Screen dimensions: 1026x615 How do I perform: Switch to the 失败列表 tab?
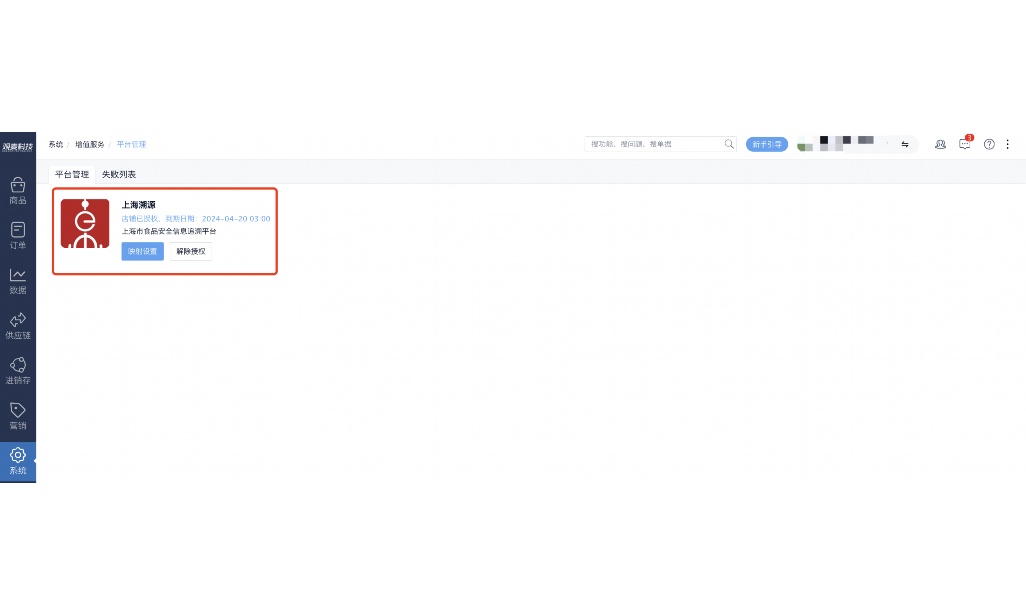[x=119, y=174]
